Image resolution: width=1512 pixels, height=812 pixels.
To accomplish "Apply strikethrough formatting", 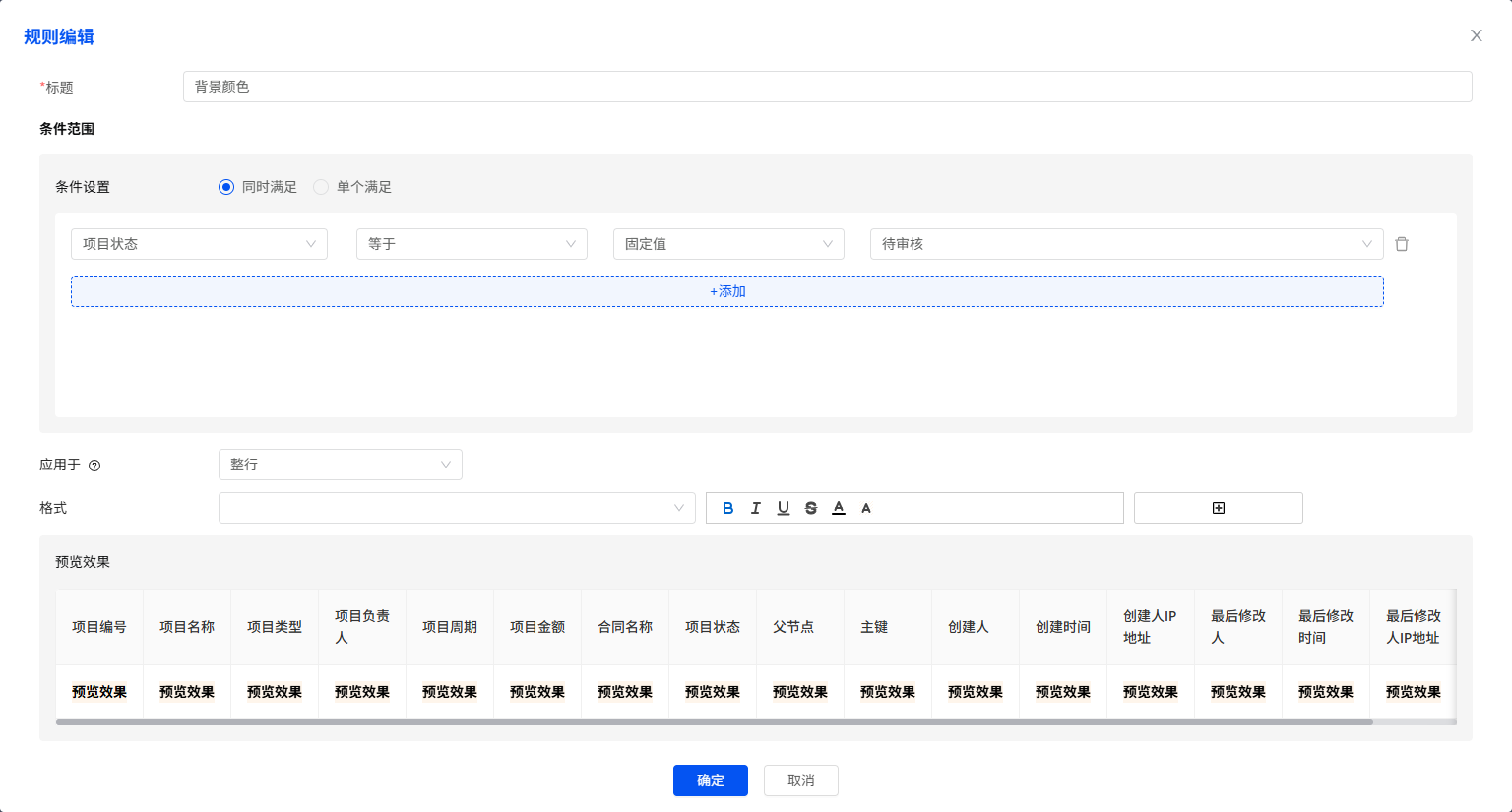I will [x=811, y=508].
